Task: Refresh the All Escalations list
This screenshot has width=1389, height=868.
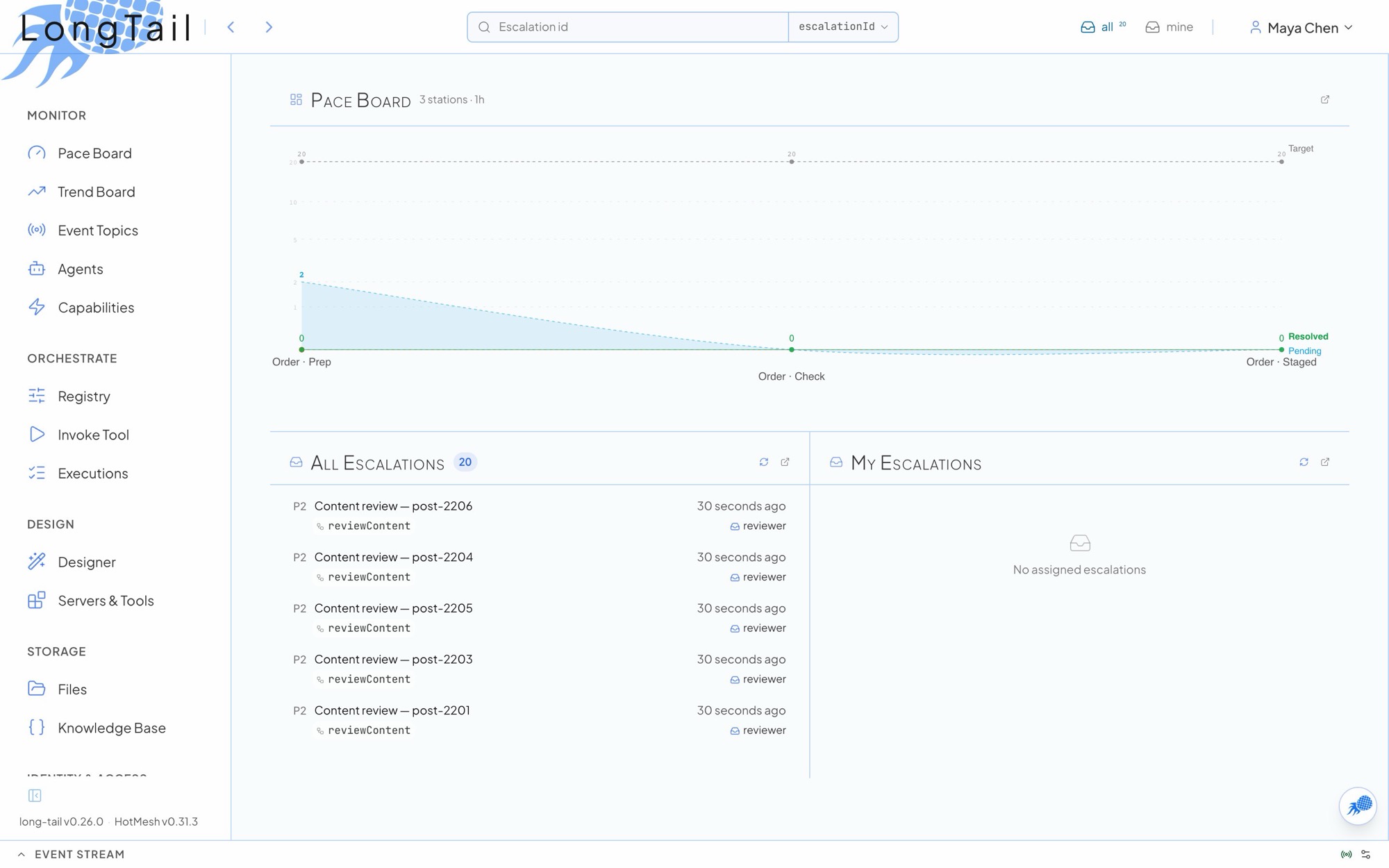Action: [x=764, y=462]
